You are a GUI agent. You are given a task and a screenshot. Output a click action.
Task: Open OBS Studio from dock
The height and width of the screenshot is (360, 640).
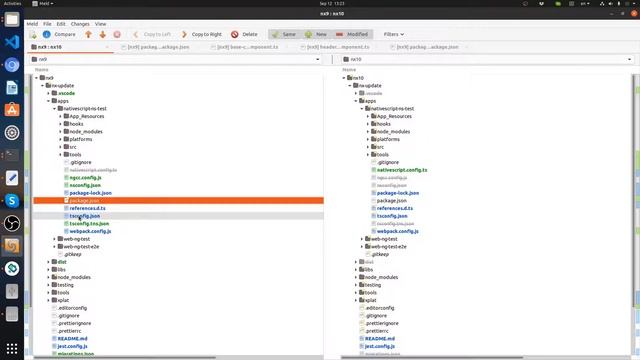pos(12,223)
